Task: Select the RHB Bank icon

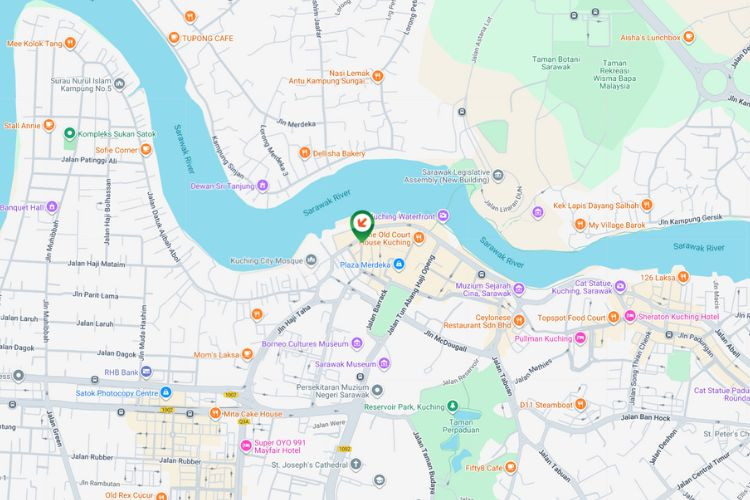Action: (146, 372)
